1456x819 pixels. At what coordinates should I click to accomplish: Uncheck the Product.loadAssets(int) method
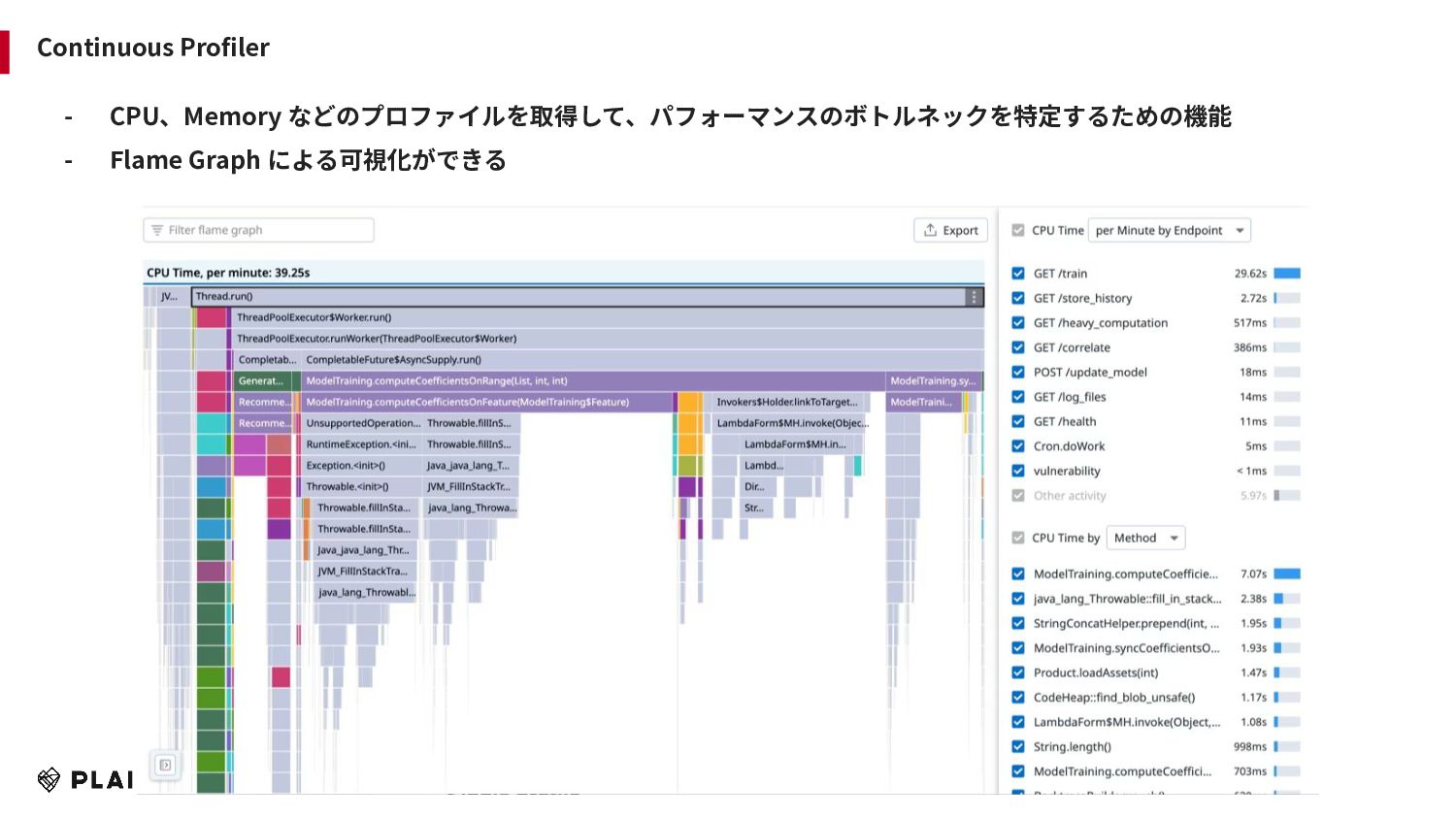[1018, 672]
